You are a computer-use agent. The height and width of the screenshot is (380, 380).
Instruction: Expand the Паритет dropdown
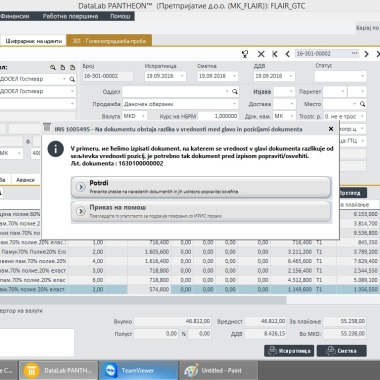click(342, 92)
